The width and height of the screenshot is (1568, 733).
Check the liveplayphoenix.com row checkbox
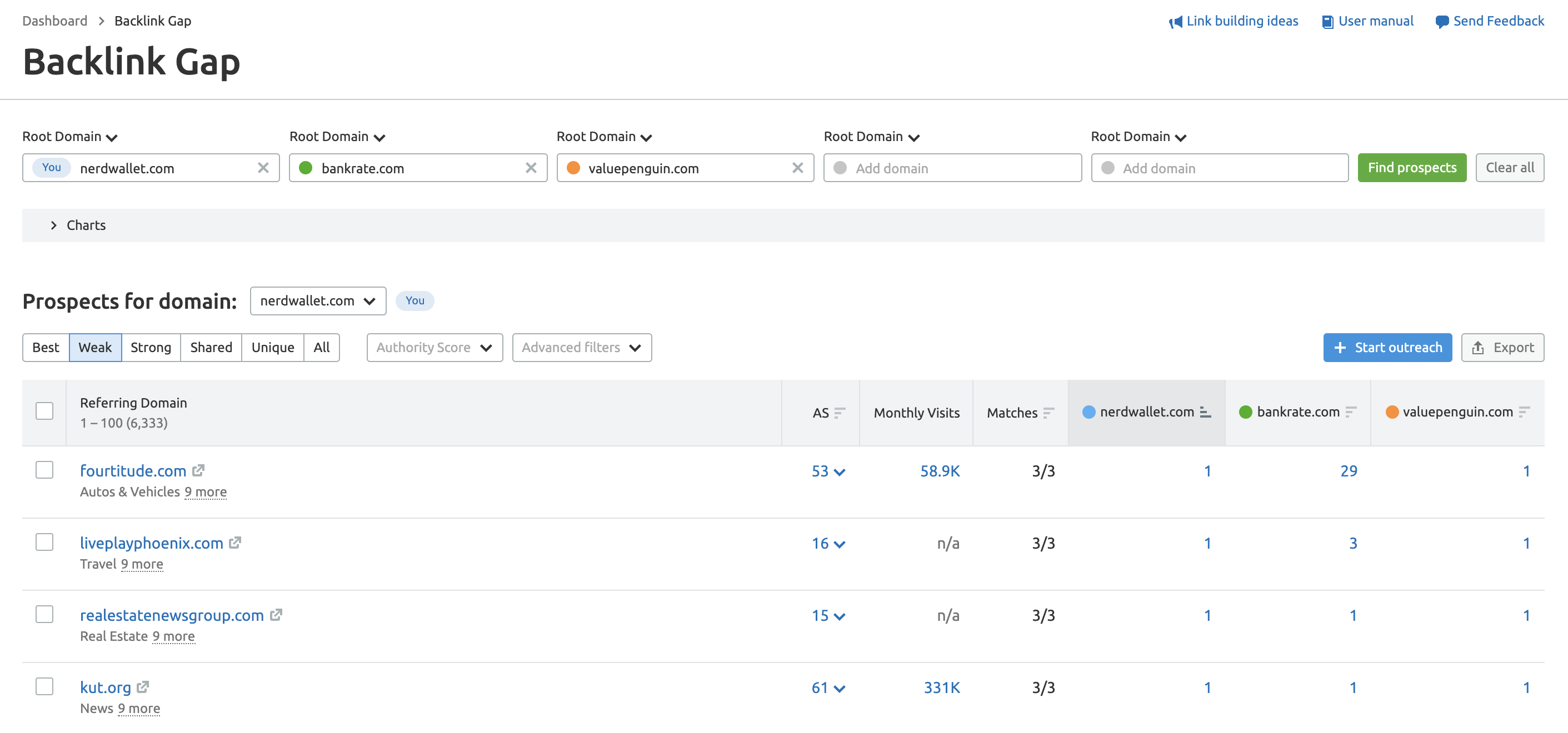(44, 542)
